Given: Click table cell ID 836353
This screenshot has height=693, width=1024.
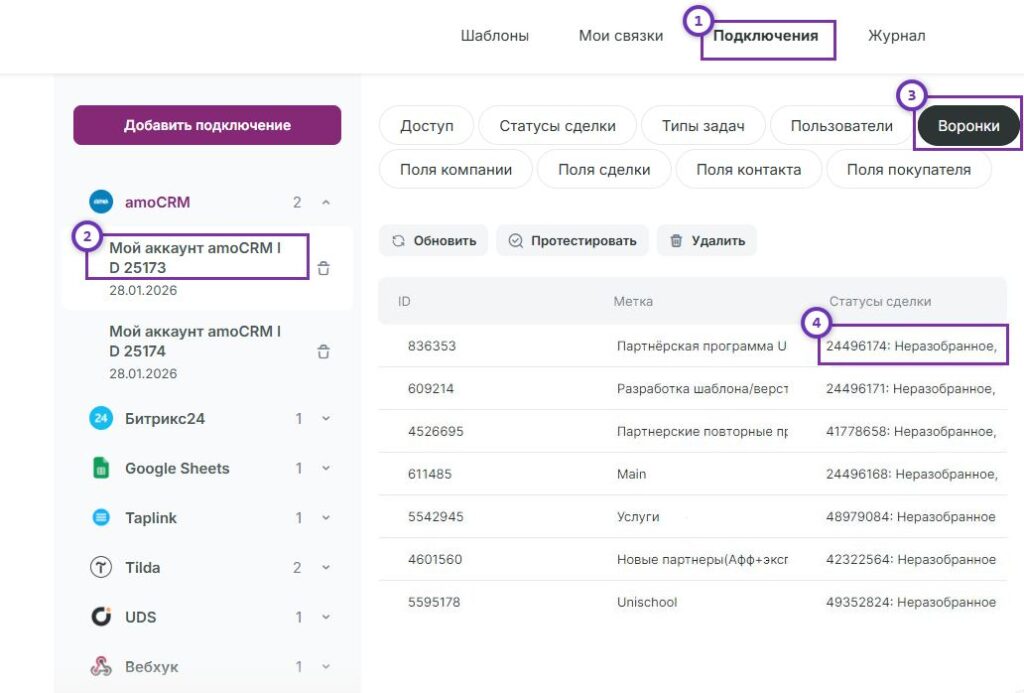Looking at the screenshot, I should 432,346.
